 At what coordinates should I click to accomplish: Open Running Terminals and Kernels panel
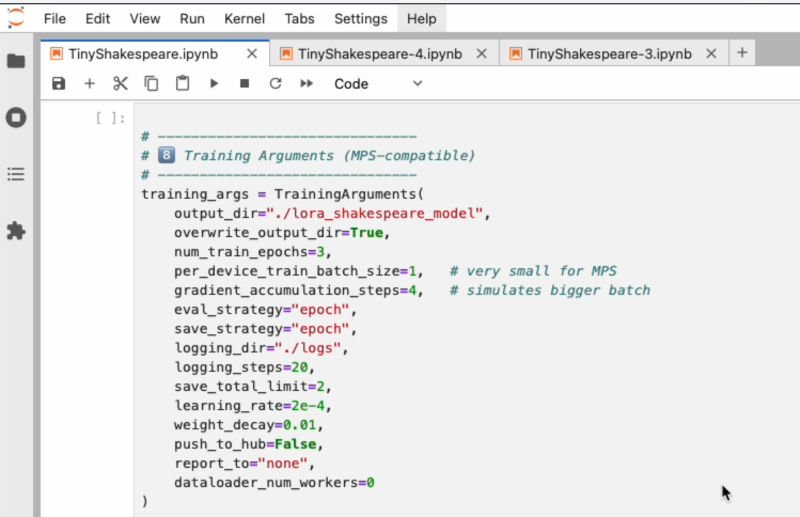[x=16, y=118]
